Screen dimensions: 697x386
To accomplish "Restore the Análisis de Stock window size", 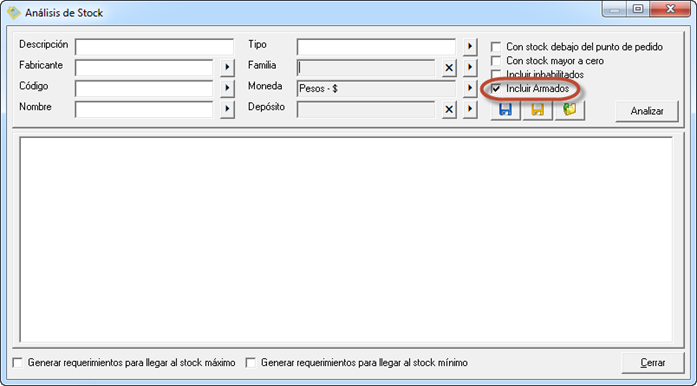I will pyautogui.click(x=638, y=9).
